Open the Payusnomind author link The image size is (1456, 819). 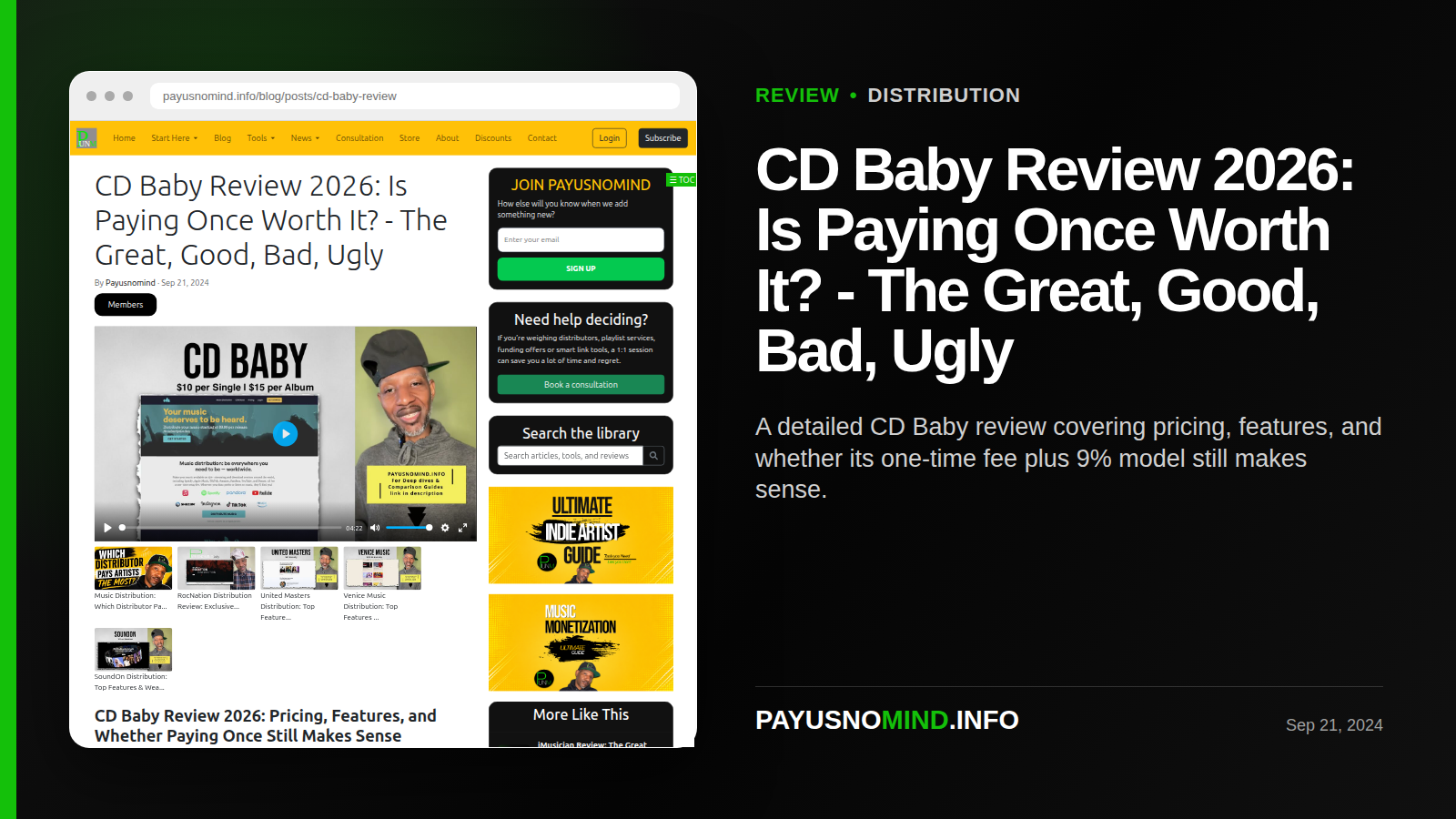point(130,283)
